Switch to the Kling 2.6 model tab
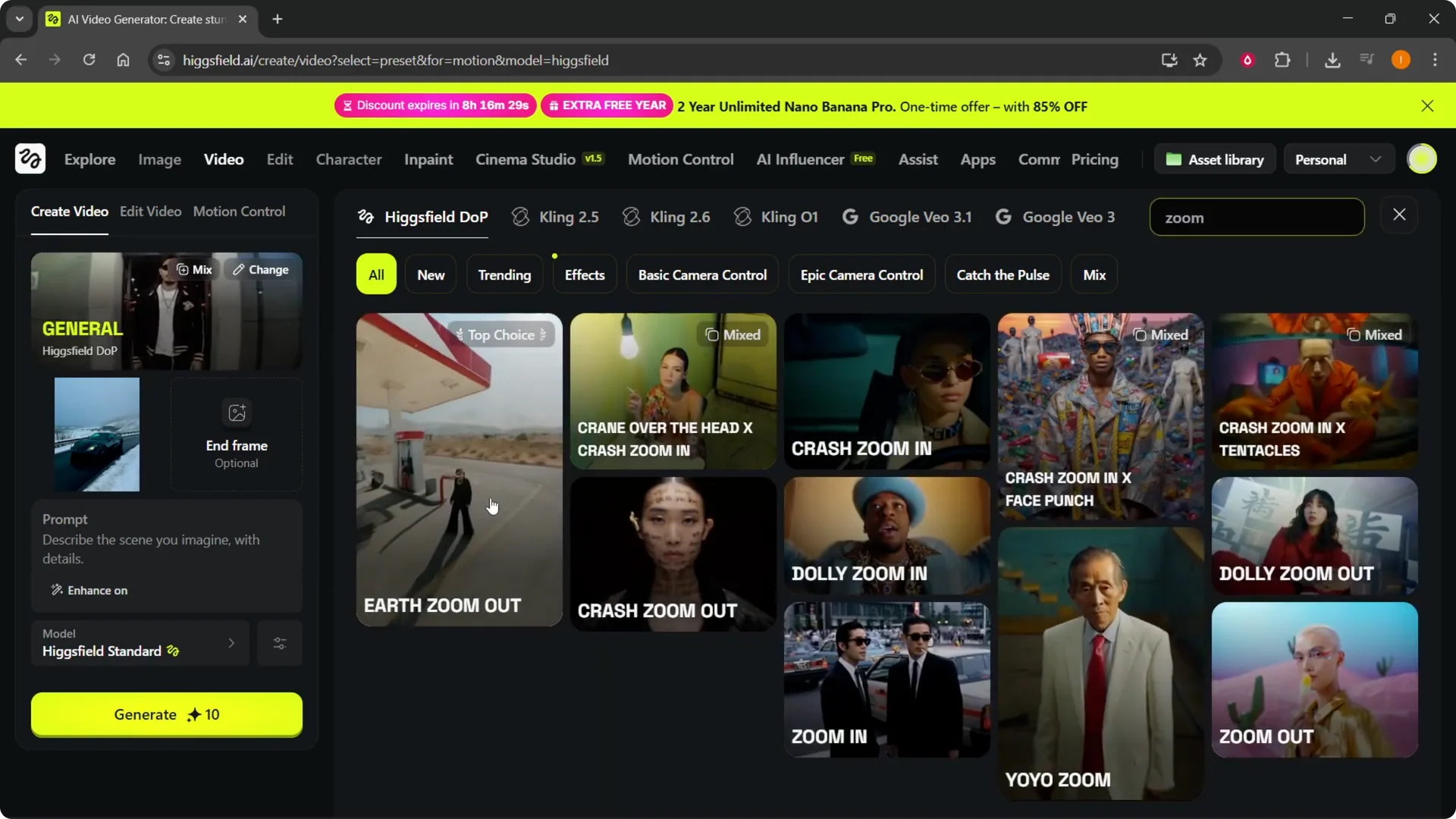1456x819 pixels. tap(667, 218)
